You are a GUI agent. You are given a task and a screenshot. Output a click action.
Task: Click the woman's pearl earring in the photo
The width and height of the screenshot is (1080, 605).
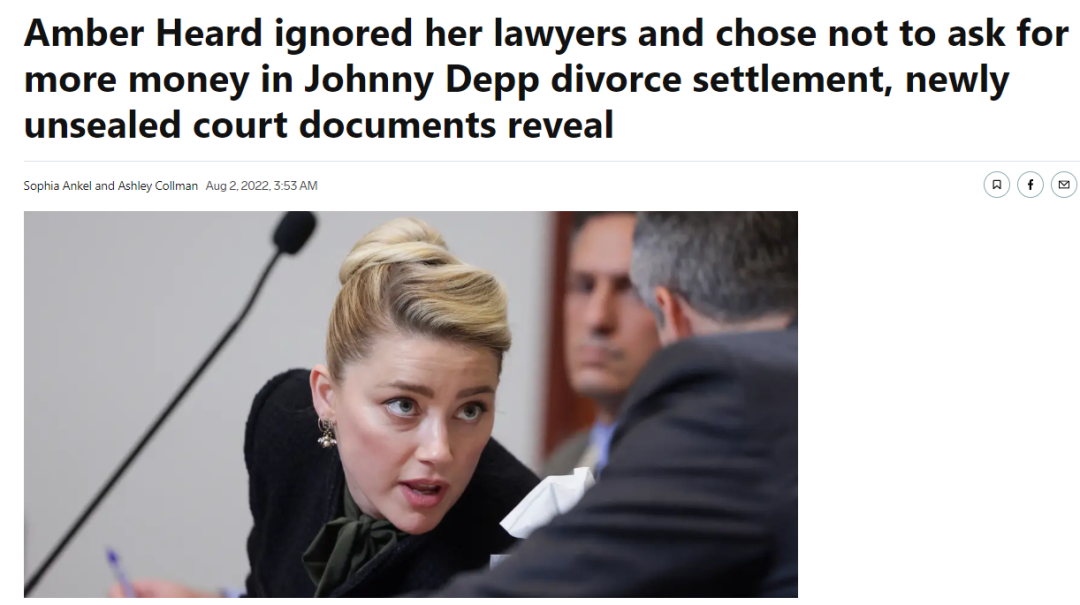tap(326, 431)
